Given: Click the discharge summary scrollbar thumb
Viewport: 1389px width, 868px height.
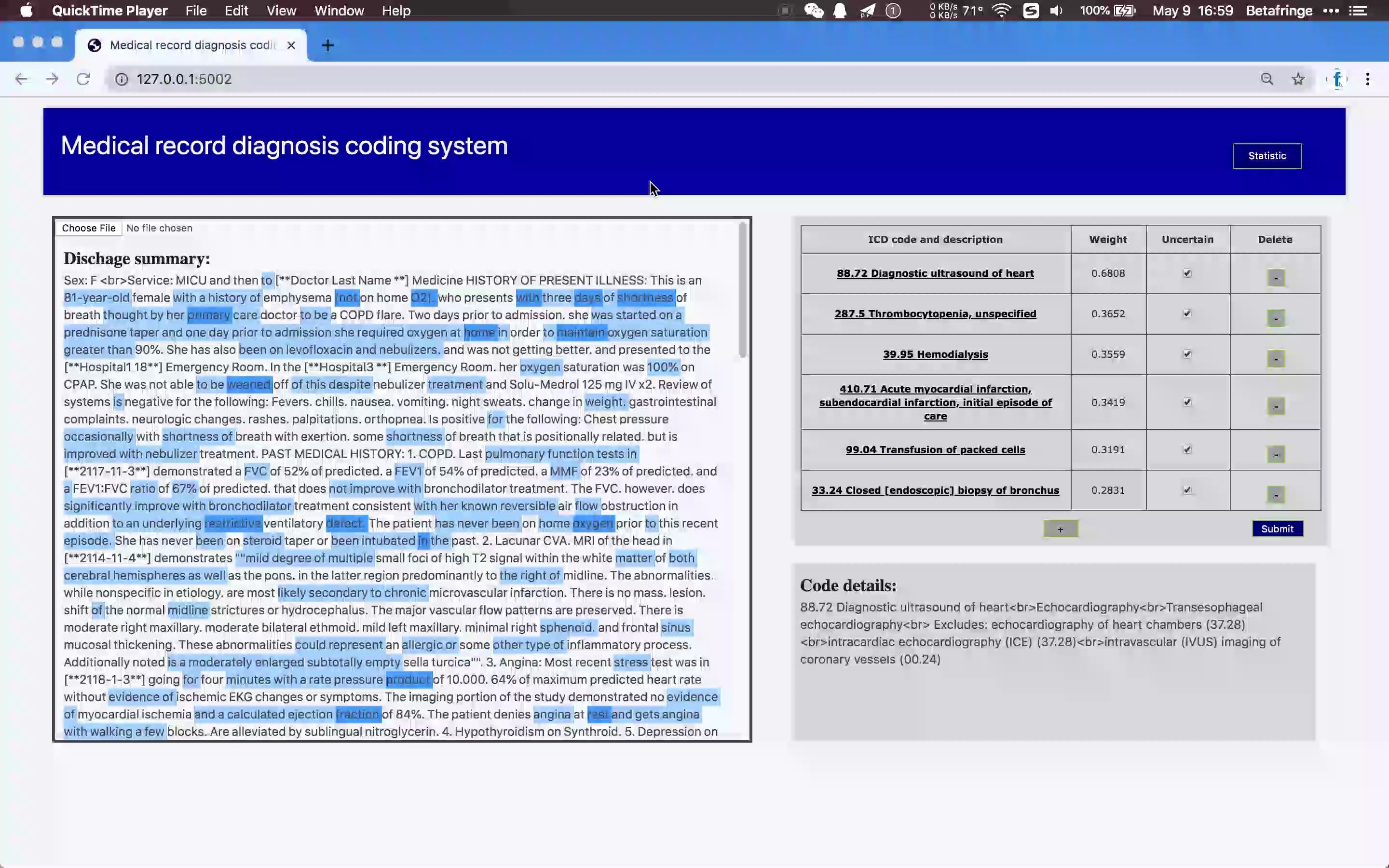Looking at the screenshot, I should [742, 290].
